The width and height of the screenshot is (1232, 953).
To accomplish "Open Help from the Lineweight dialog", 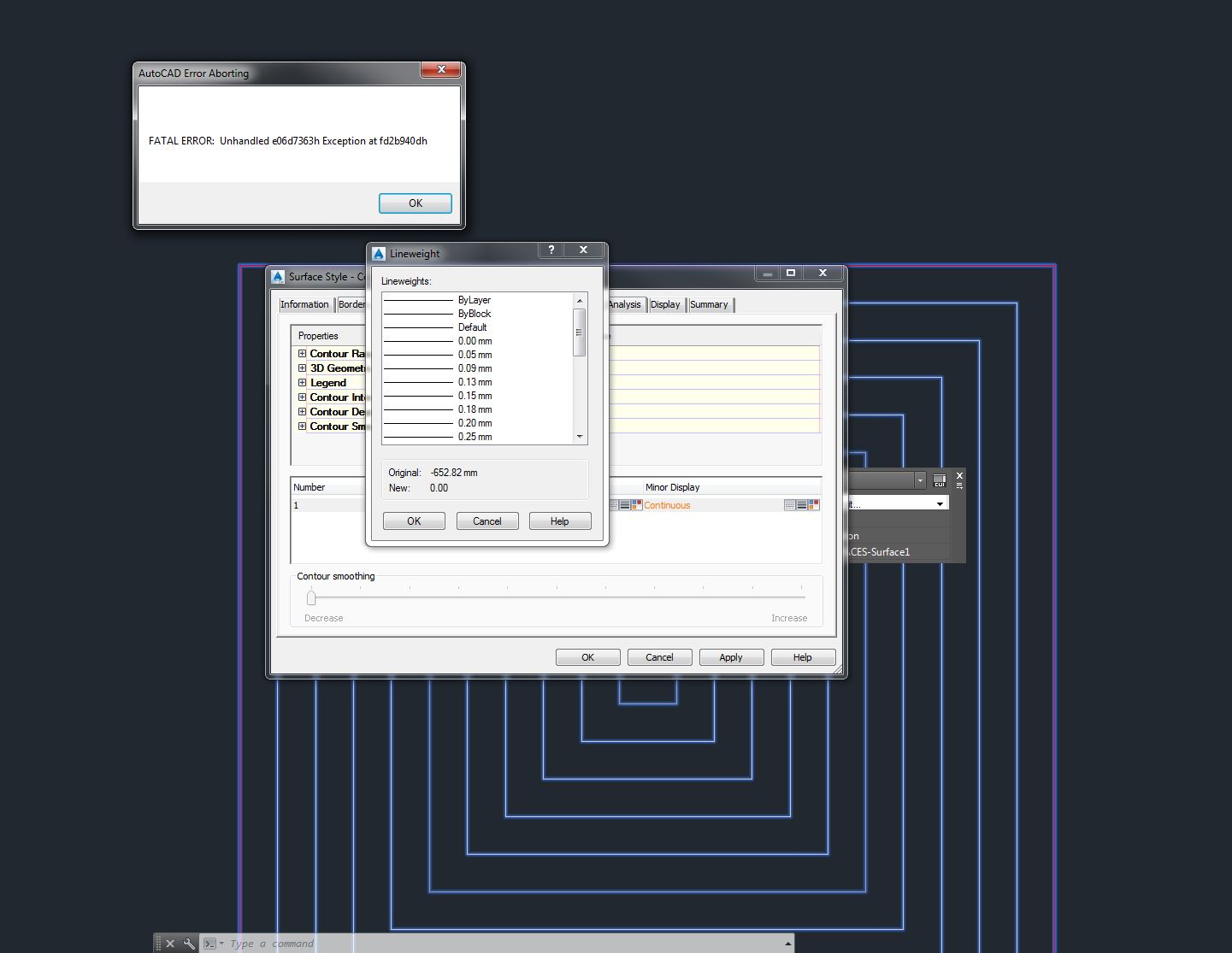I will (x=560, y=521).
